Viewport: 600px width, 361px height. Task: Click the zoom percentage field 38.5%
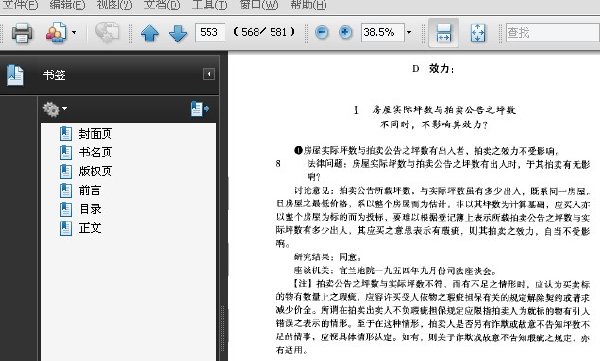coord(382,33)
